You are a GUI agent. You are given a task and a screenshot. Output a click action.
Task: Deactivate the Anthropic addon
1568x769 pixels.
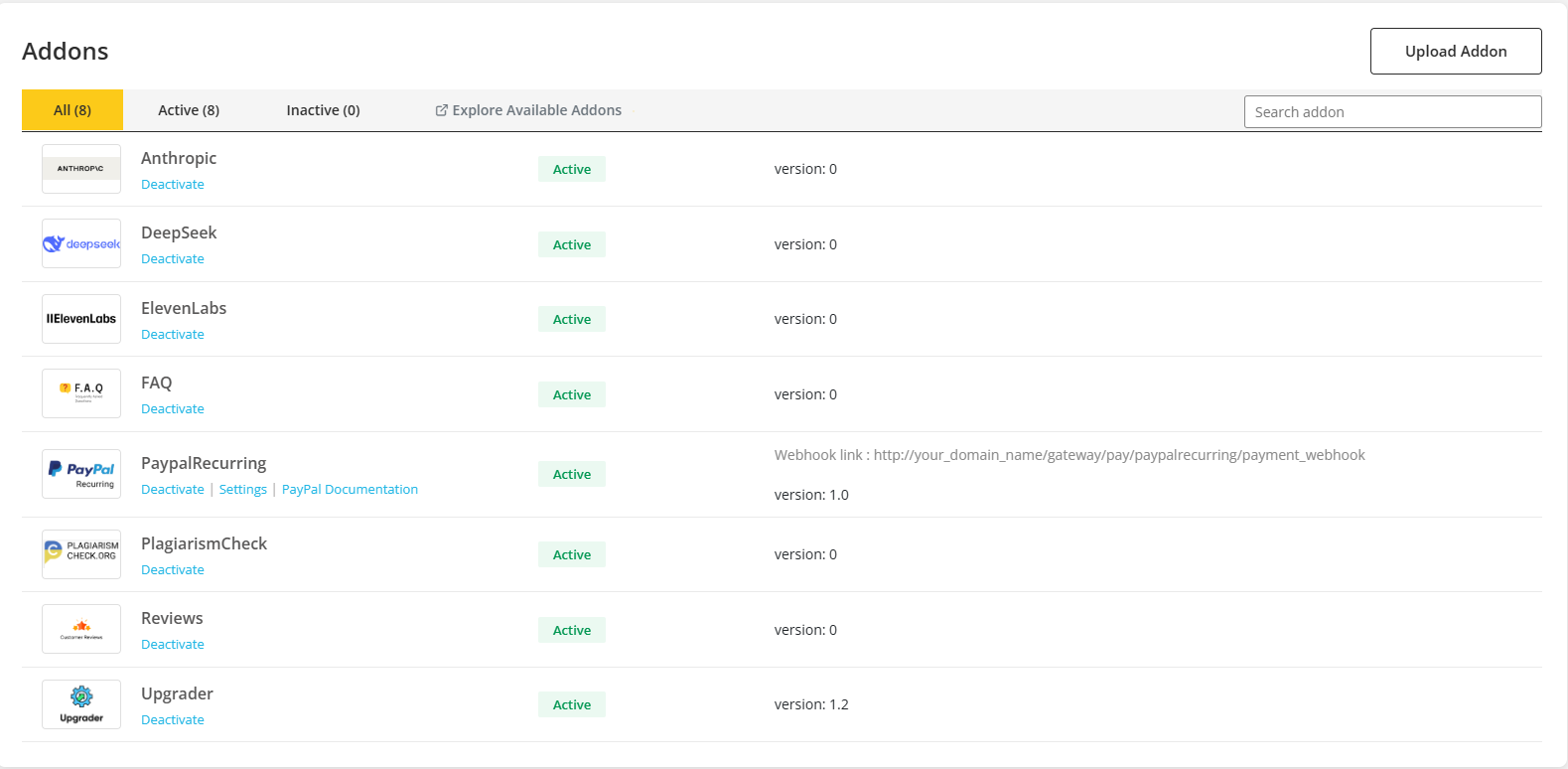[x=173, y=185]
